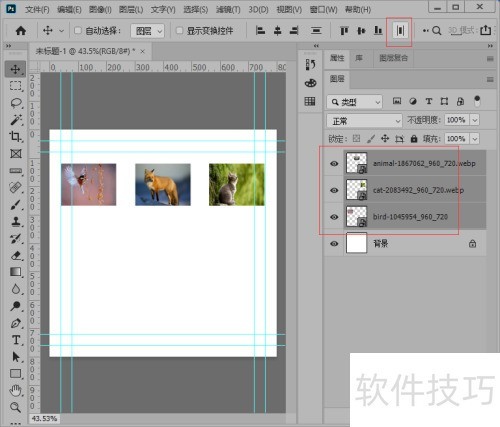
Task: Align left edges of layers
Action: pyautogui.click(x=260, y=31)
